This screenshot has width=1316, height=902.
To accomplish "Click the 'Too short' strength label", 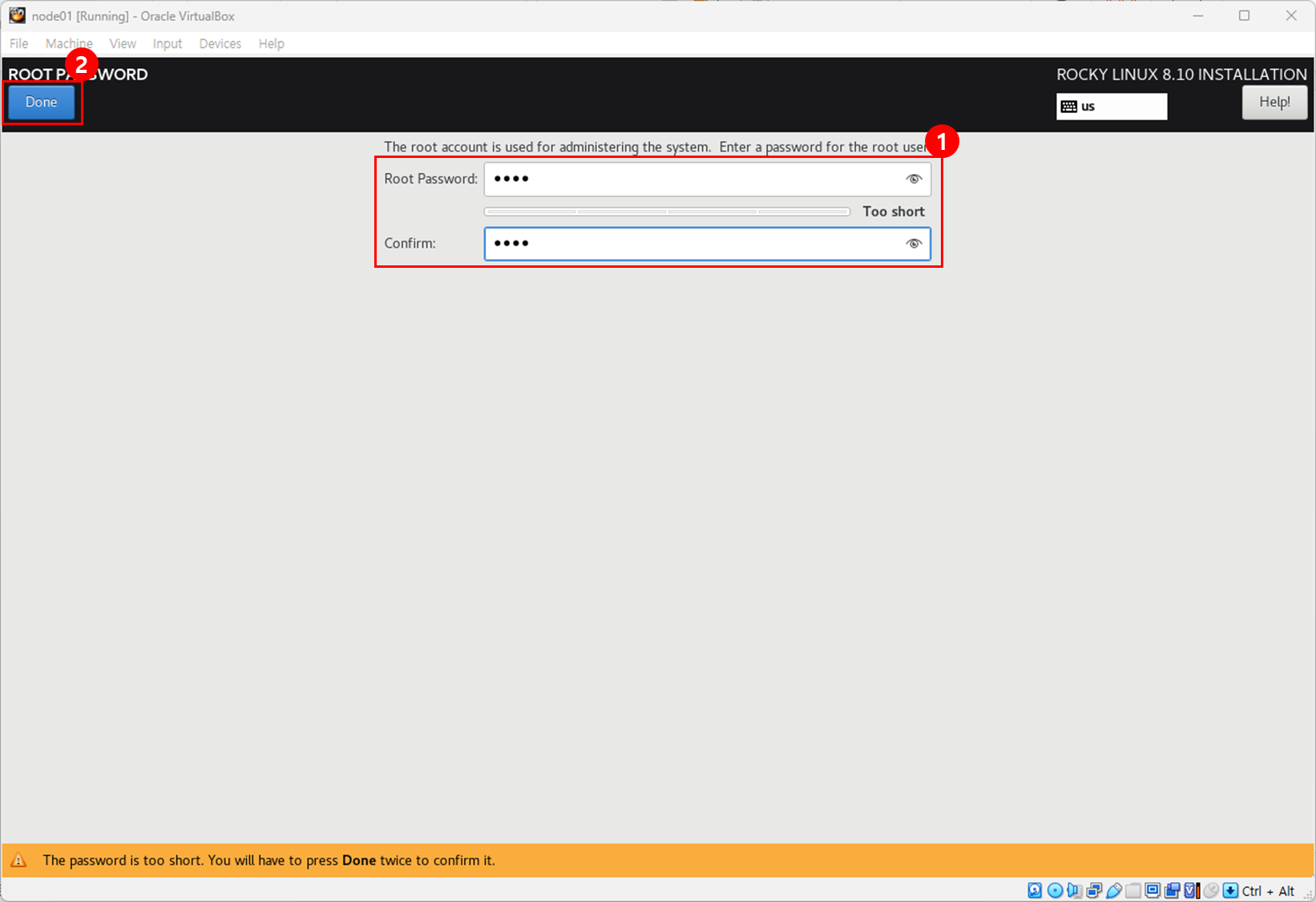I will pyautogui.click(x=894, y=212).
